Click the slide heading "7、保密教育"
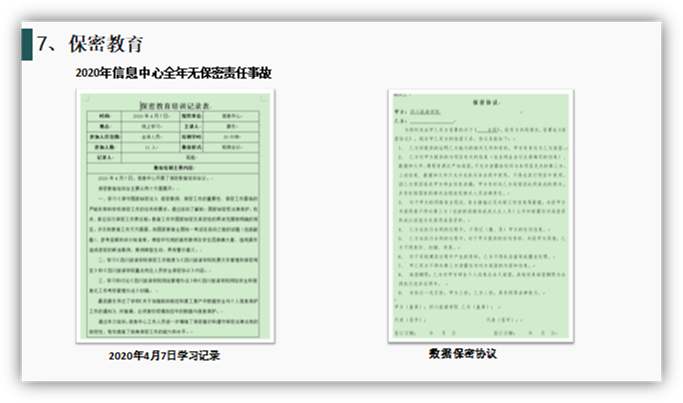683x403 pixels. coord(90,44)
